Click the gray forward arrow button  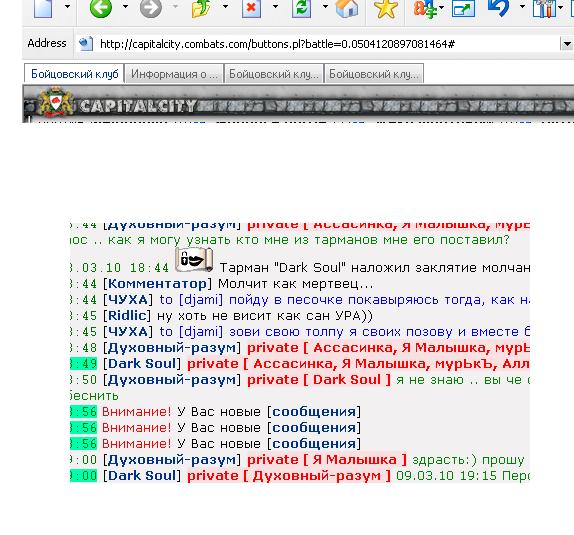click(151, 8)
